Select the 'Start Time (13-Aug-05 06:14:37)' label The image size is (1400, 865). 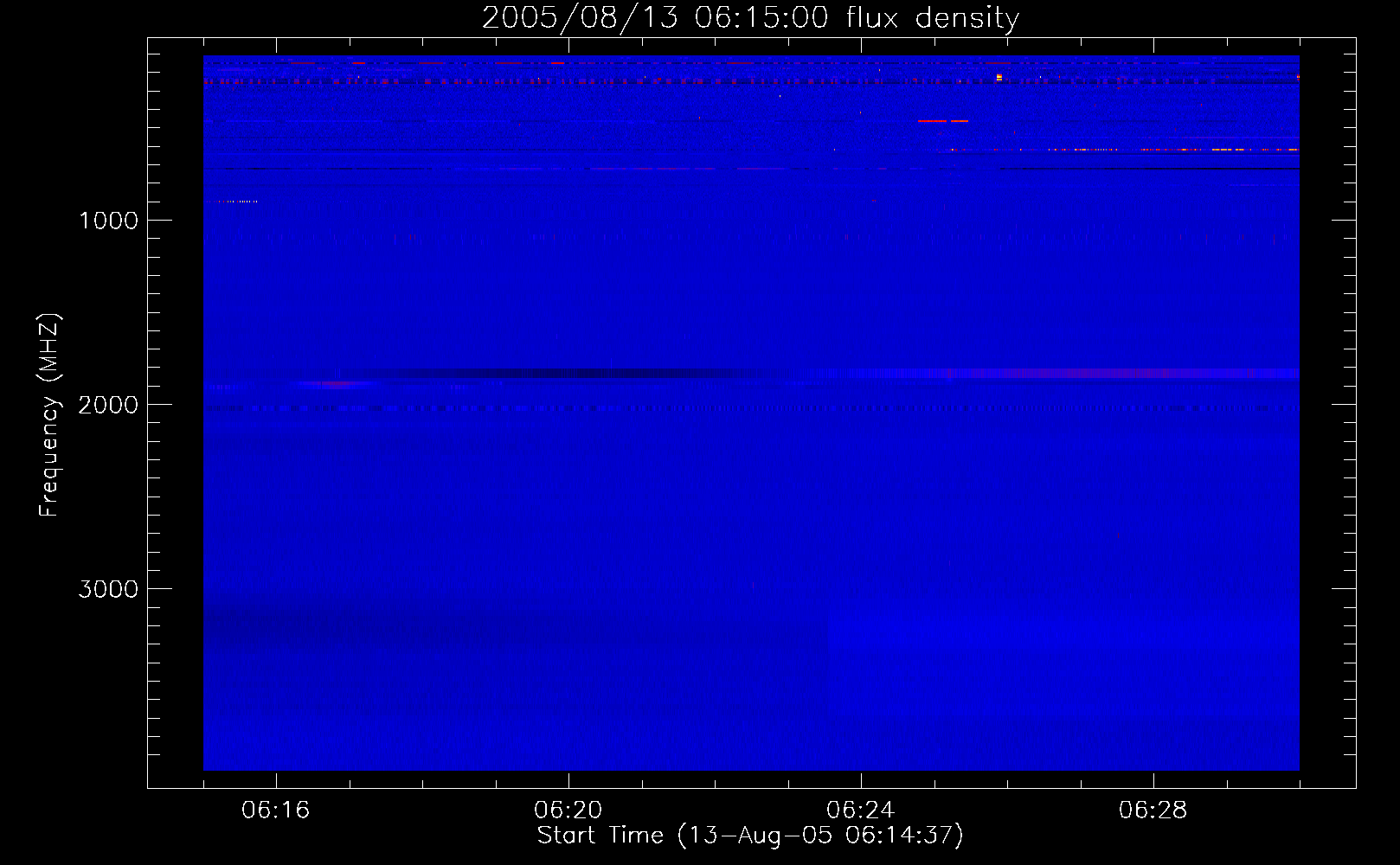coord(750,836)
